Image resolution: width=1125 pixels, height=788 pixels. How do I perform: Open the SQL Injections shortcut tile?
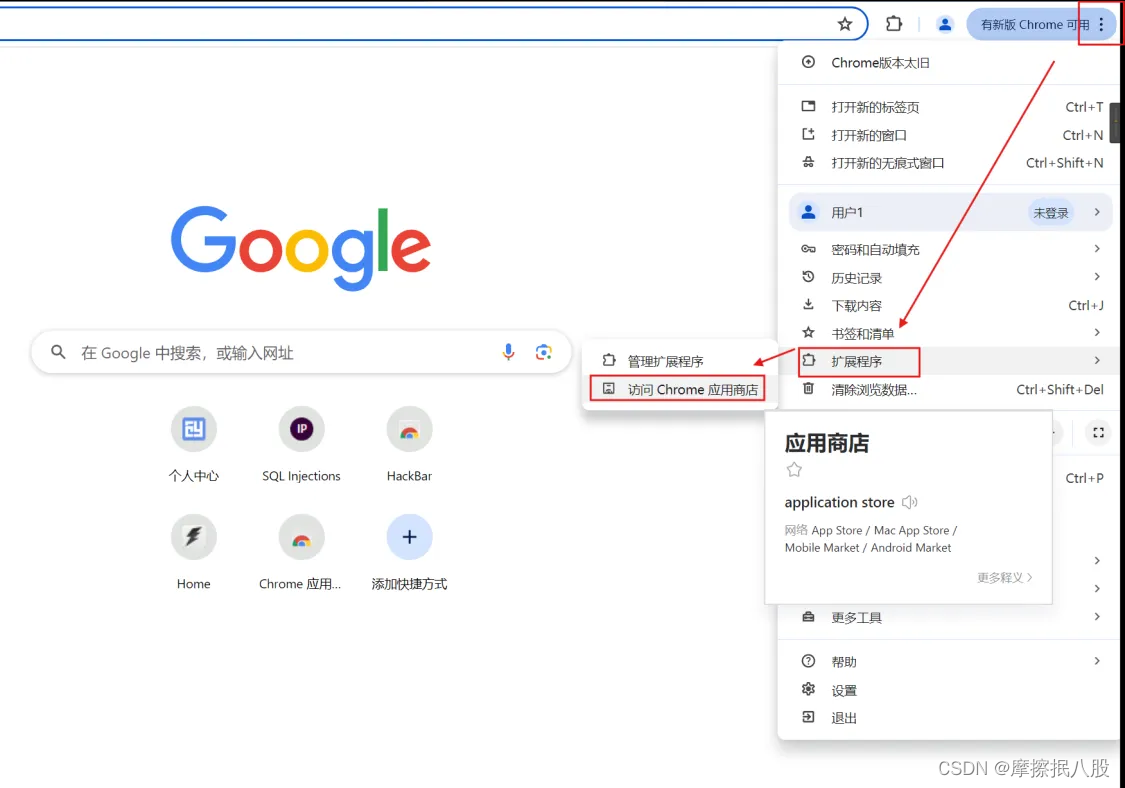point(301,445)
